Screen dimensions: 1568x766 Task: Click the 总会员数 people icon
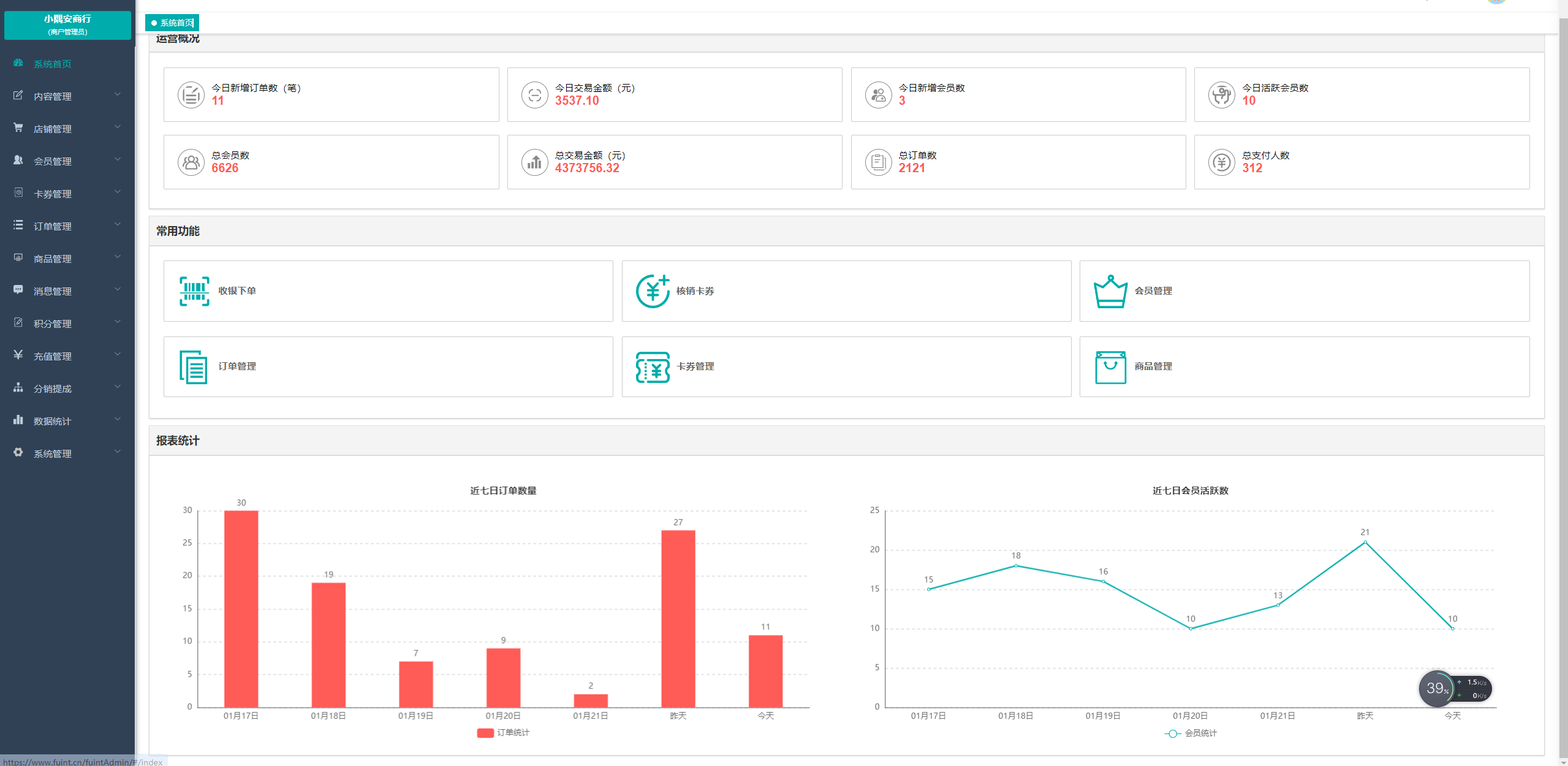(191, 162)
